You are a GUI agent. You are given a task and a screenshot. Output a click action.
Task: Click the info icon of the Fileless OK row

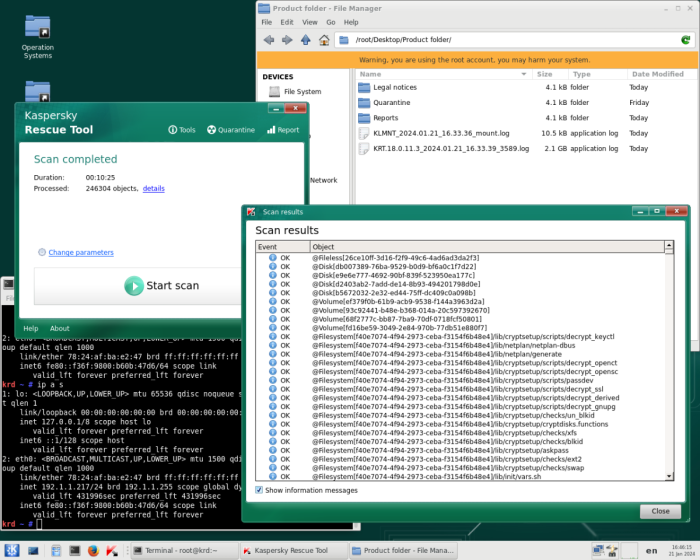pos(272,258)
